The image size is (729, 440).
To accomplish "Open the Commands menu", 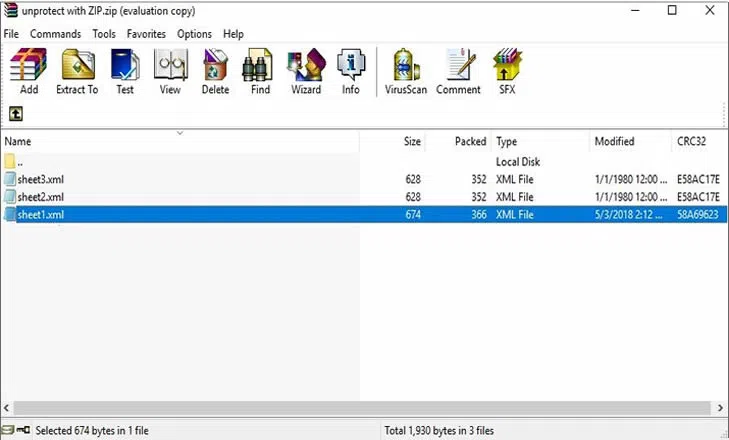I will pyautogui.click(x=55, y=34).
